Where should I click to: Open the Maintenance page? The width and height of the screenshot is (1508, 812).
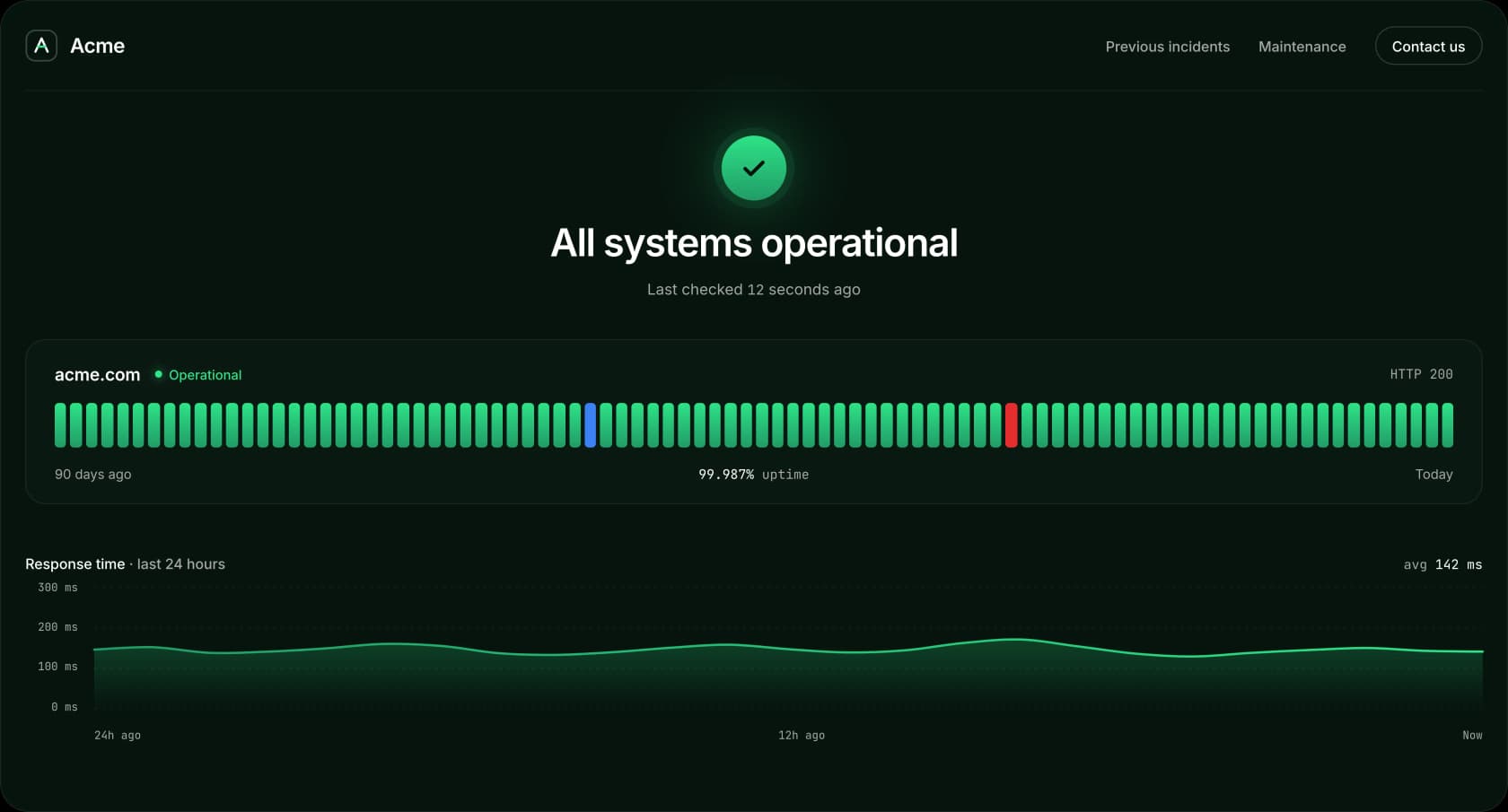(x=1302, y=47)
